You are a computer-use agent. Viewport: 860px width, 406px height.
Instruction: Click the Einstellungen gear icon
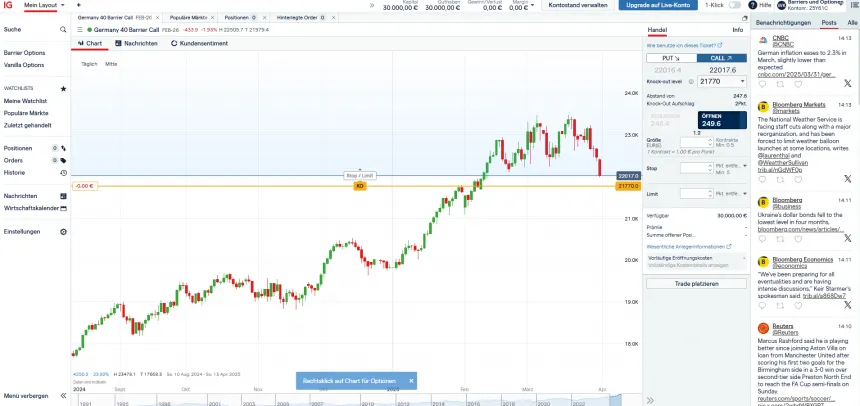tap(63, 231)
